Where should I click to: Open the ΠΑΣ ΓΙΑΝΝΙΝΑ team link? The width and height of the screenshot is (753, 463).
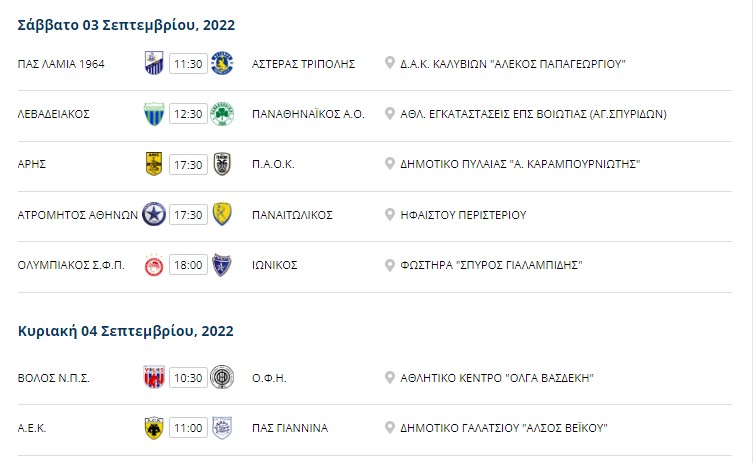click(290, 428)
